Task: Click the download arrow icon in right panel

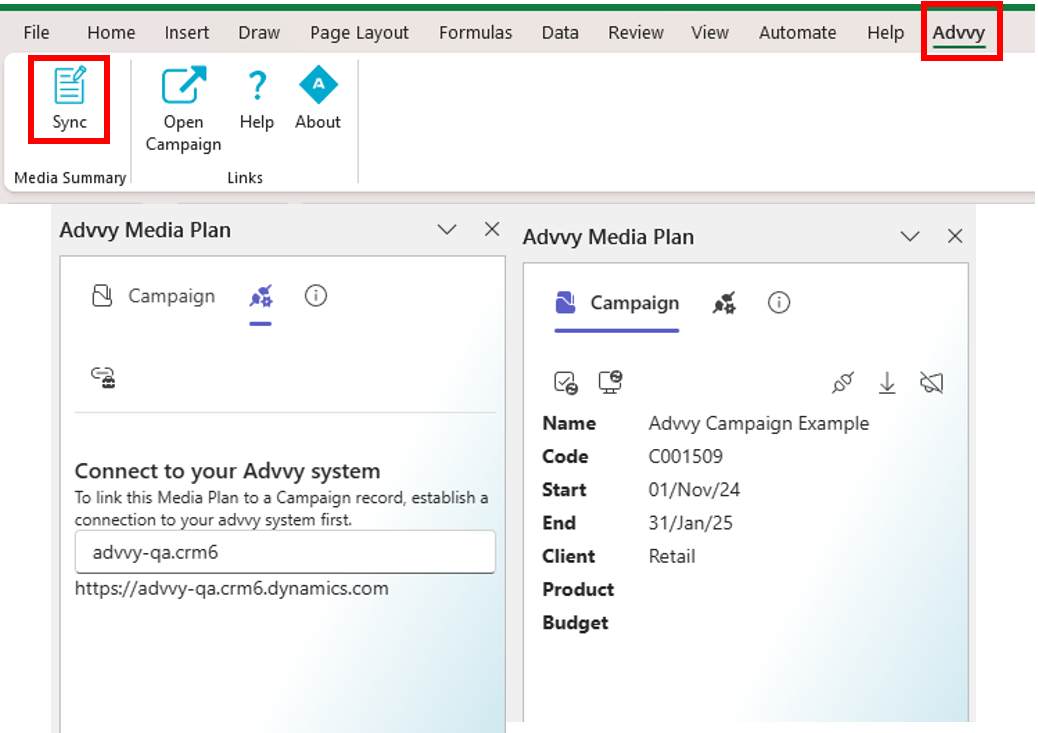Action: point(887,383)
